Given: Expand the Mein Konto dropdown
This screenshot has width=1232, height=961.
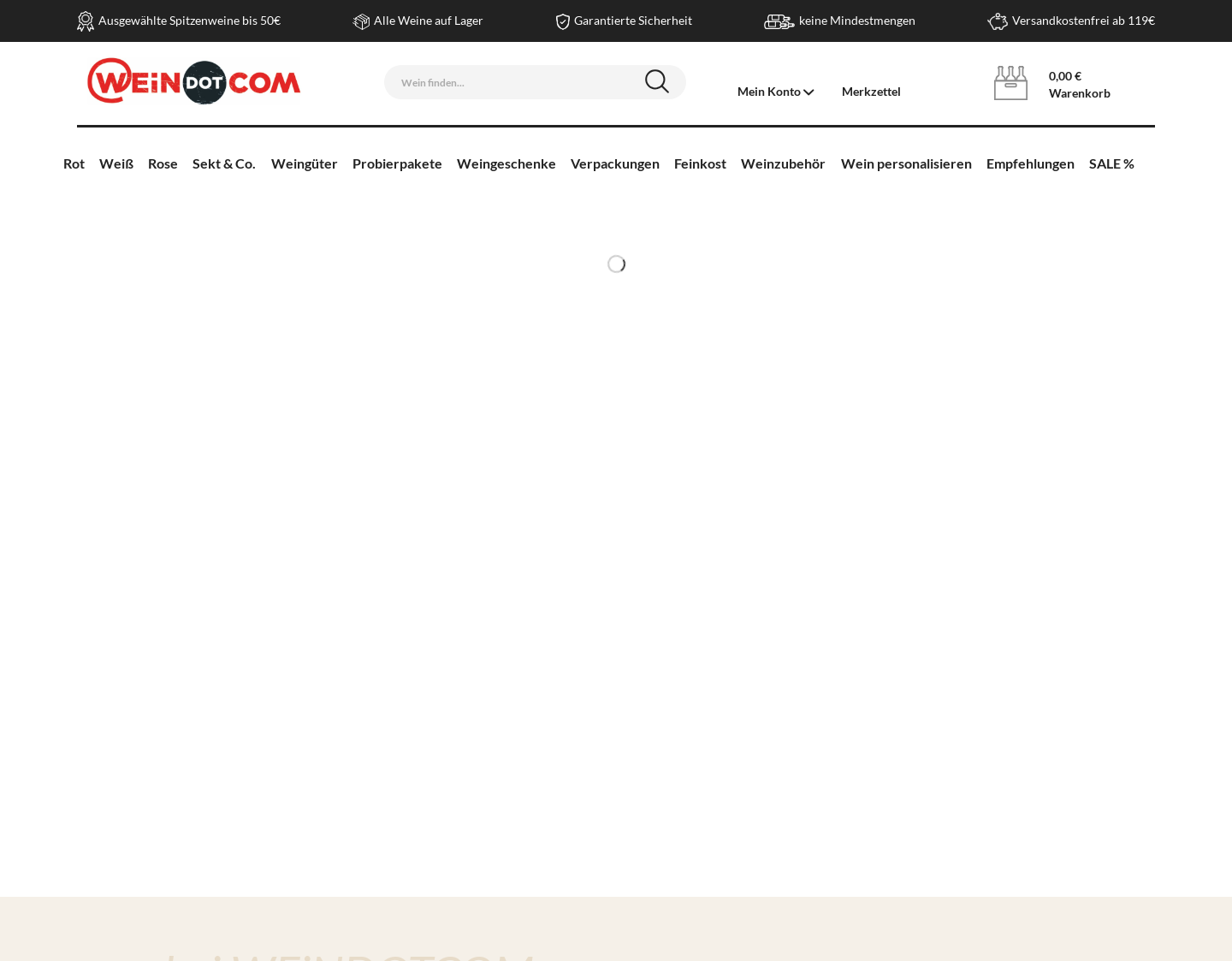Looking at the screenshot, I should pyautogui.click(x=776, y=92).
